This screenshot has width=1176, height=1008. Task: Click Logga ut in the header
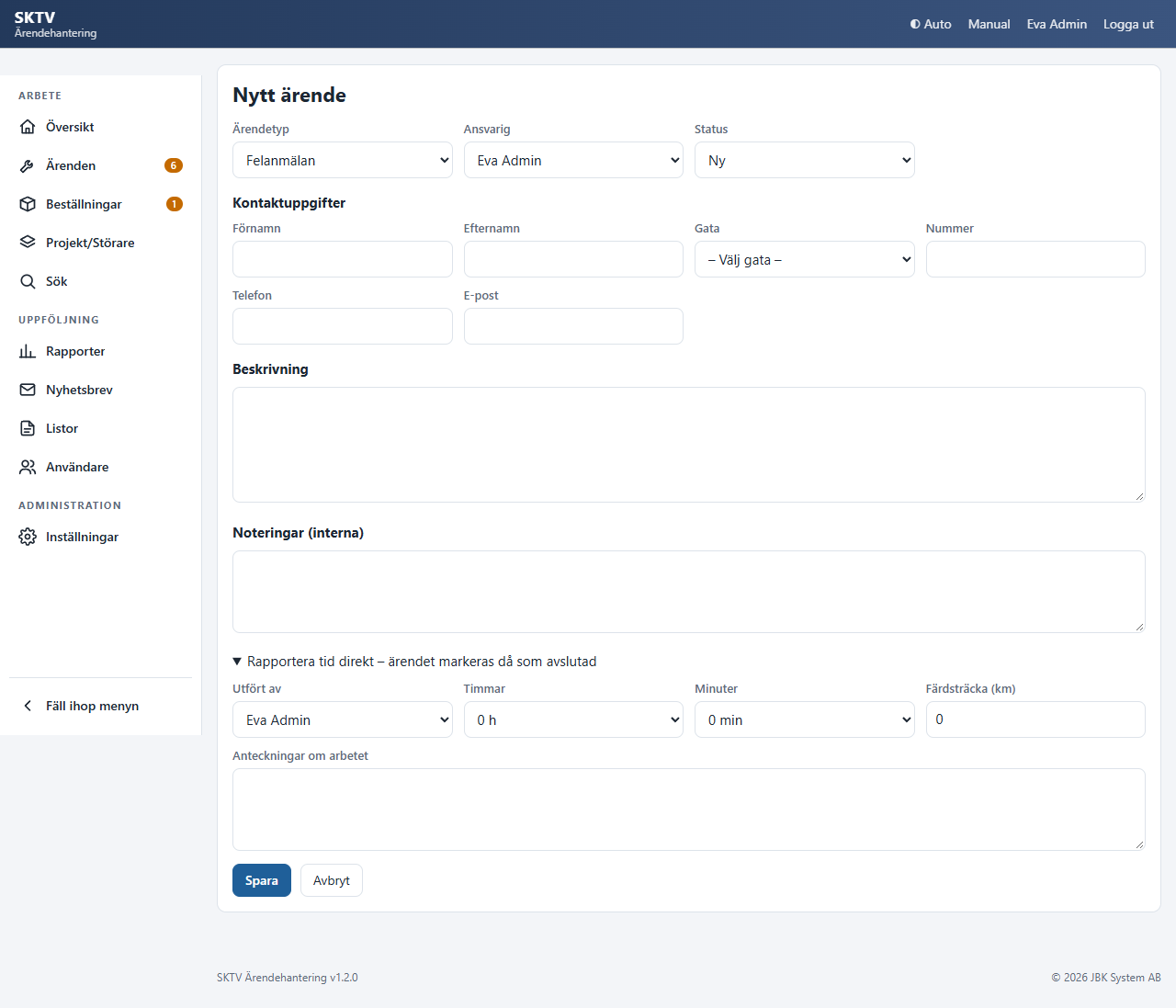[x=1128, y=24]
